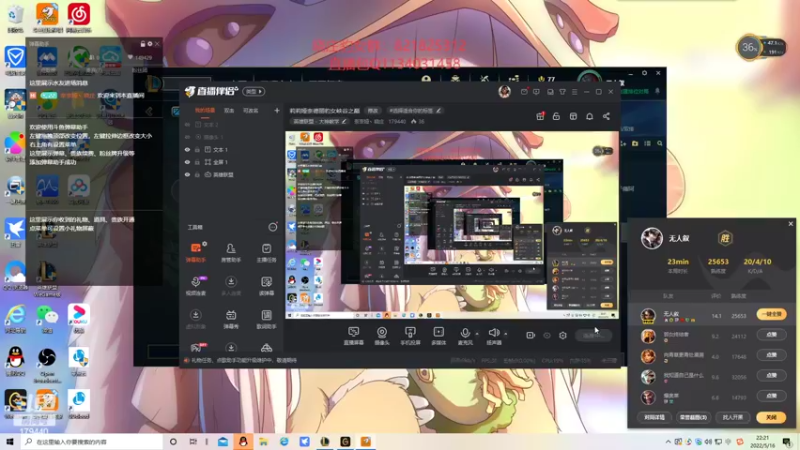Image resolution: width=800 pixels, height=450 pixels.
Task: Open the 视频连麦 tool icon
Action: [x=195, y=286]
